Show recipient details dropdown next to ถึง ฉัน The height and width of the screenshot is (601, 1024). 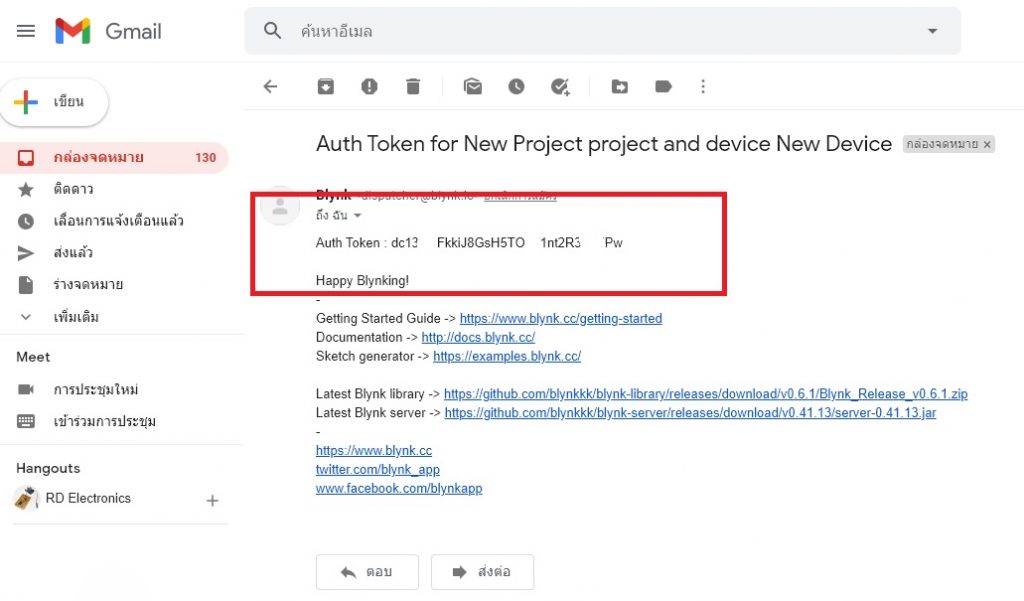click(x=357, y=215)
